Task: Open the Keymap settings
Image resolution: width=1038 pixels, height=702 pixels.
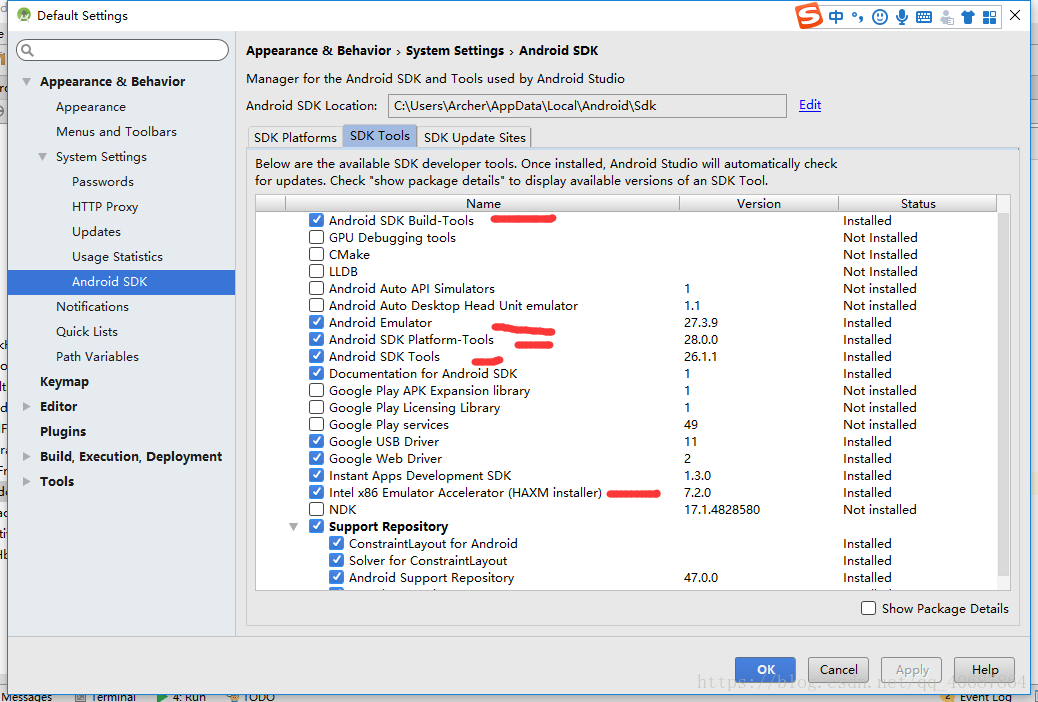Action: pos(64,381)
